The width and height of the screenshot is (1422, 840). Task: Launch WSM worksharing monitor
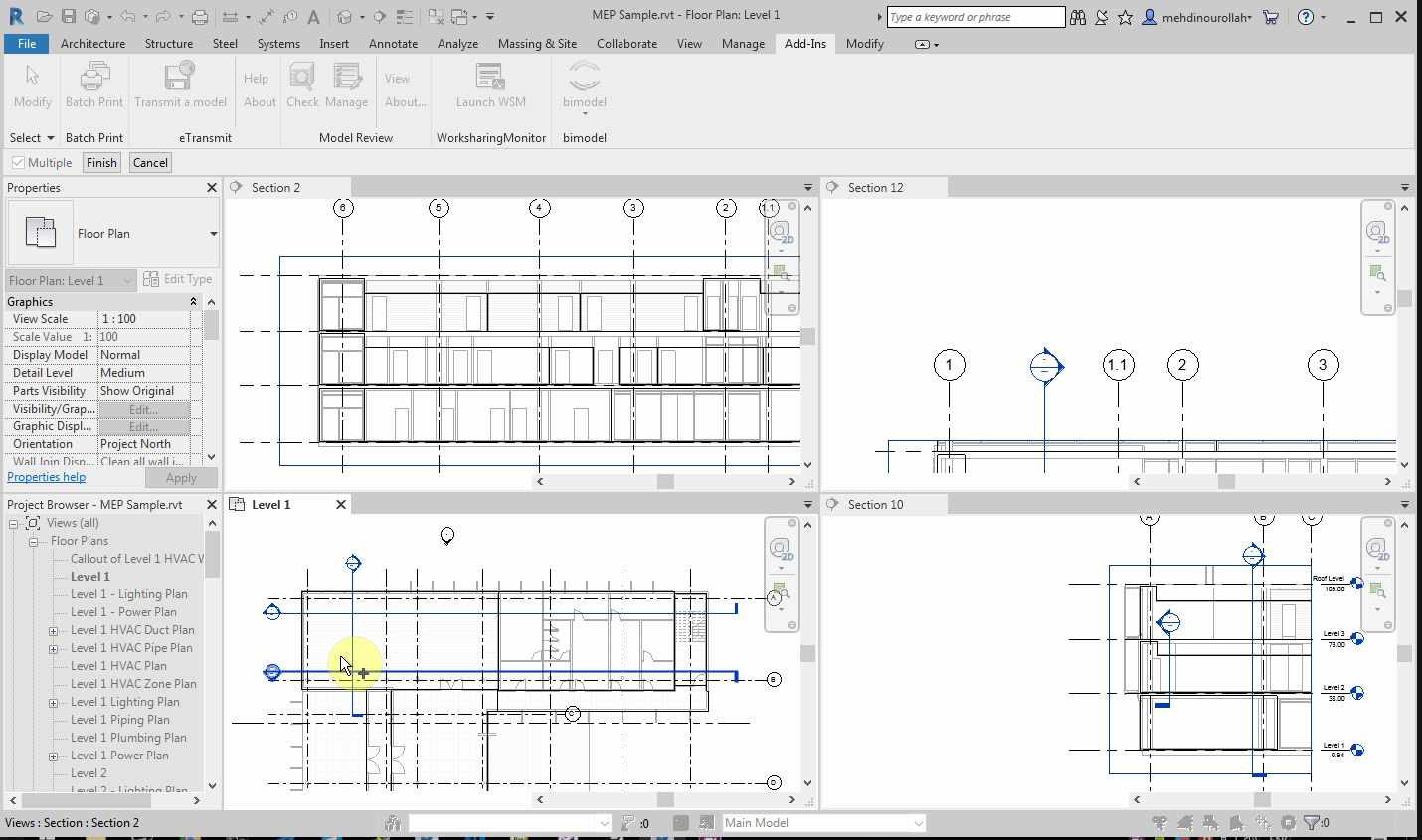(x=490, y=78)
